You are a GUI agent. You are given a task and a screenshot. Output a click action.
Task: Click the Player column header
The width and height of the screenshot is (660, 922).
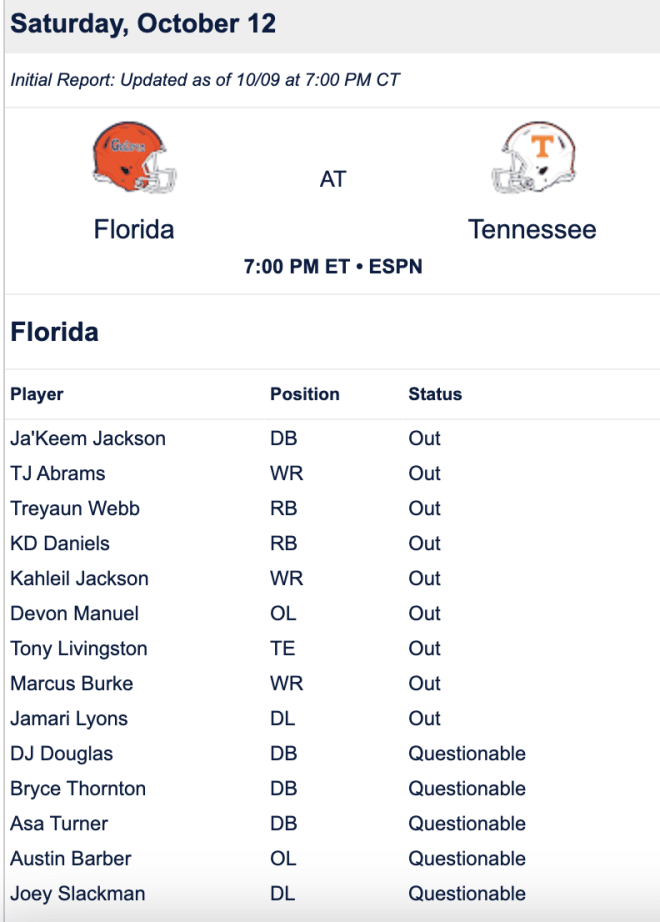coord(36,394)
